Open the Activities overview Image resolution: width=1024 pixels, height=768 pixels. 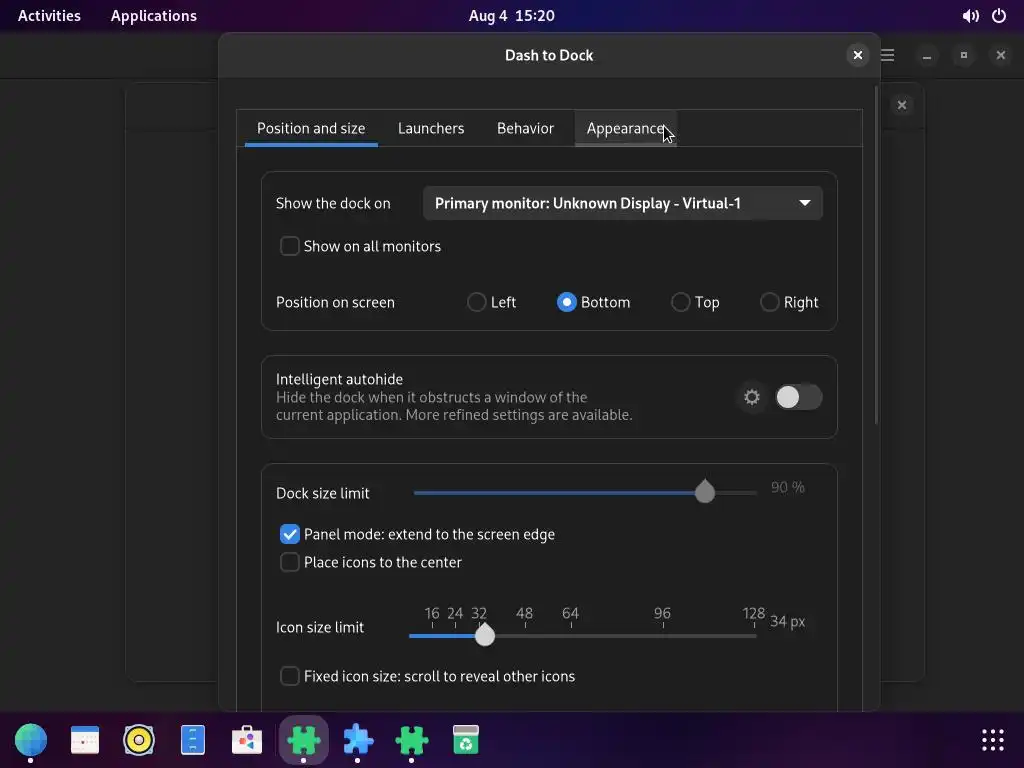click(x=49, y=16)
